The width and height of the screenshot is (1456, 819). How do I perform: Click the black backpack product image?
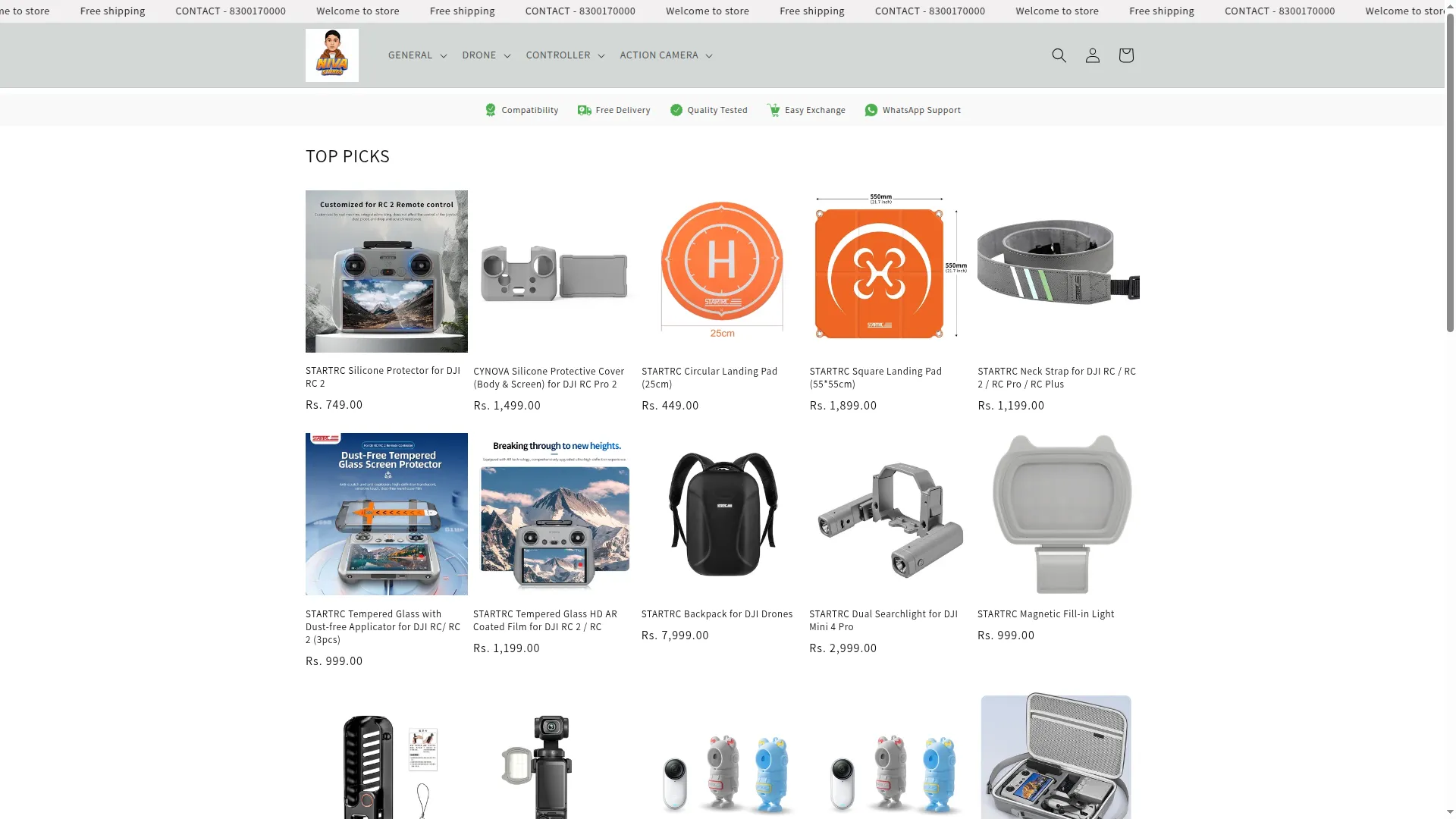723,514
